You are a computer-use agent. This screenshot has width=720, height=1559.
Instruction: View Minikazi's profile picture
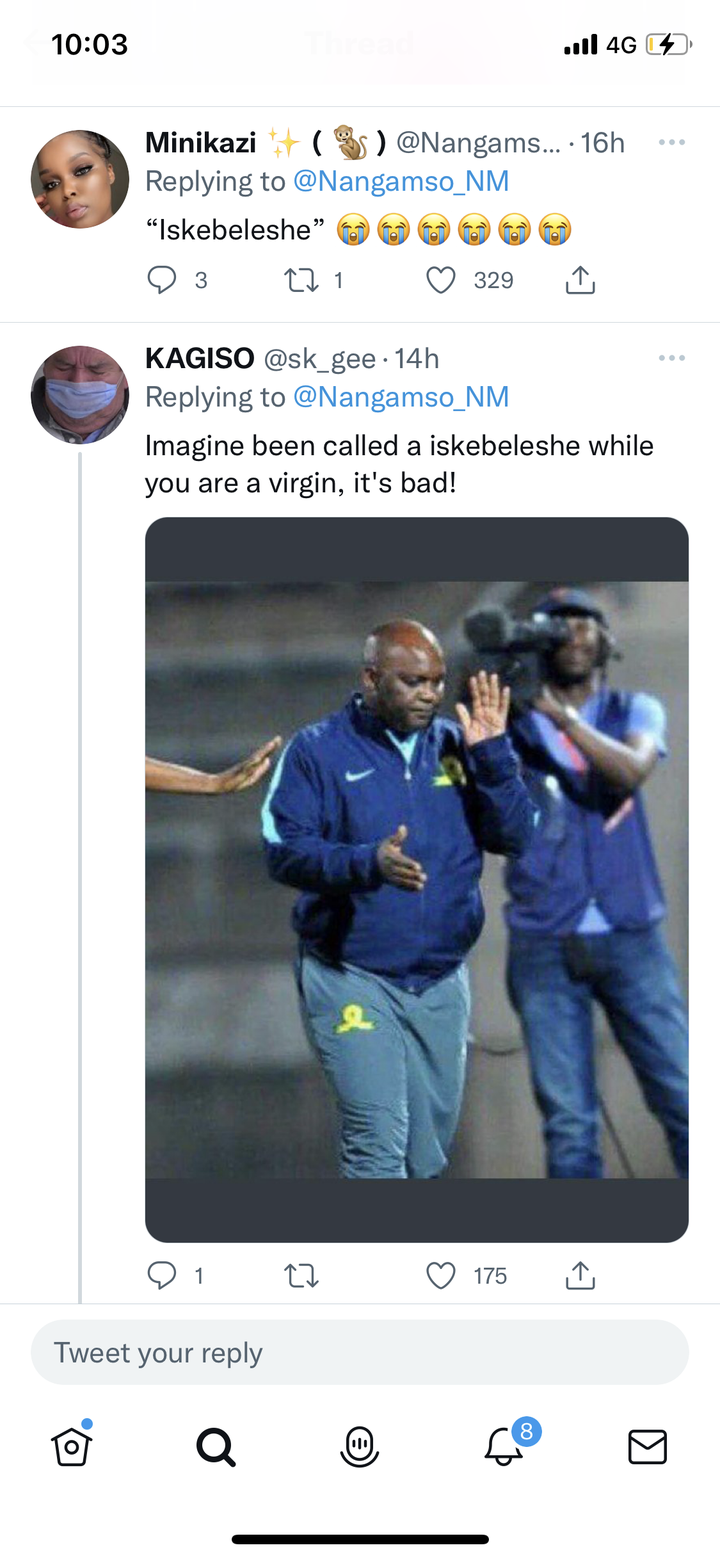coord(80,179)
